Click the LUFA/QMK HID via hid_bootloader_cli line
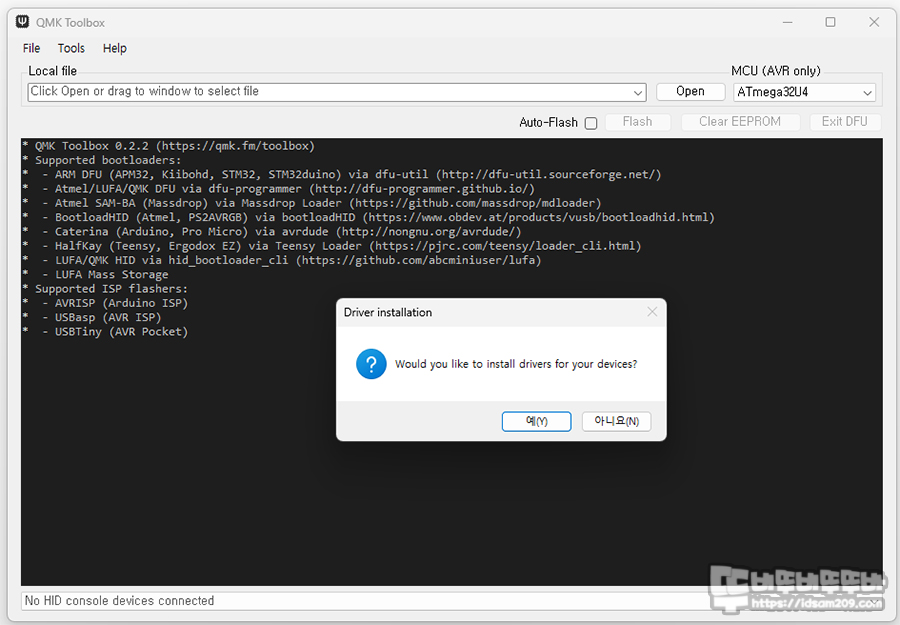This screenshot has width=900, height=625. coord(282,260)
